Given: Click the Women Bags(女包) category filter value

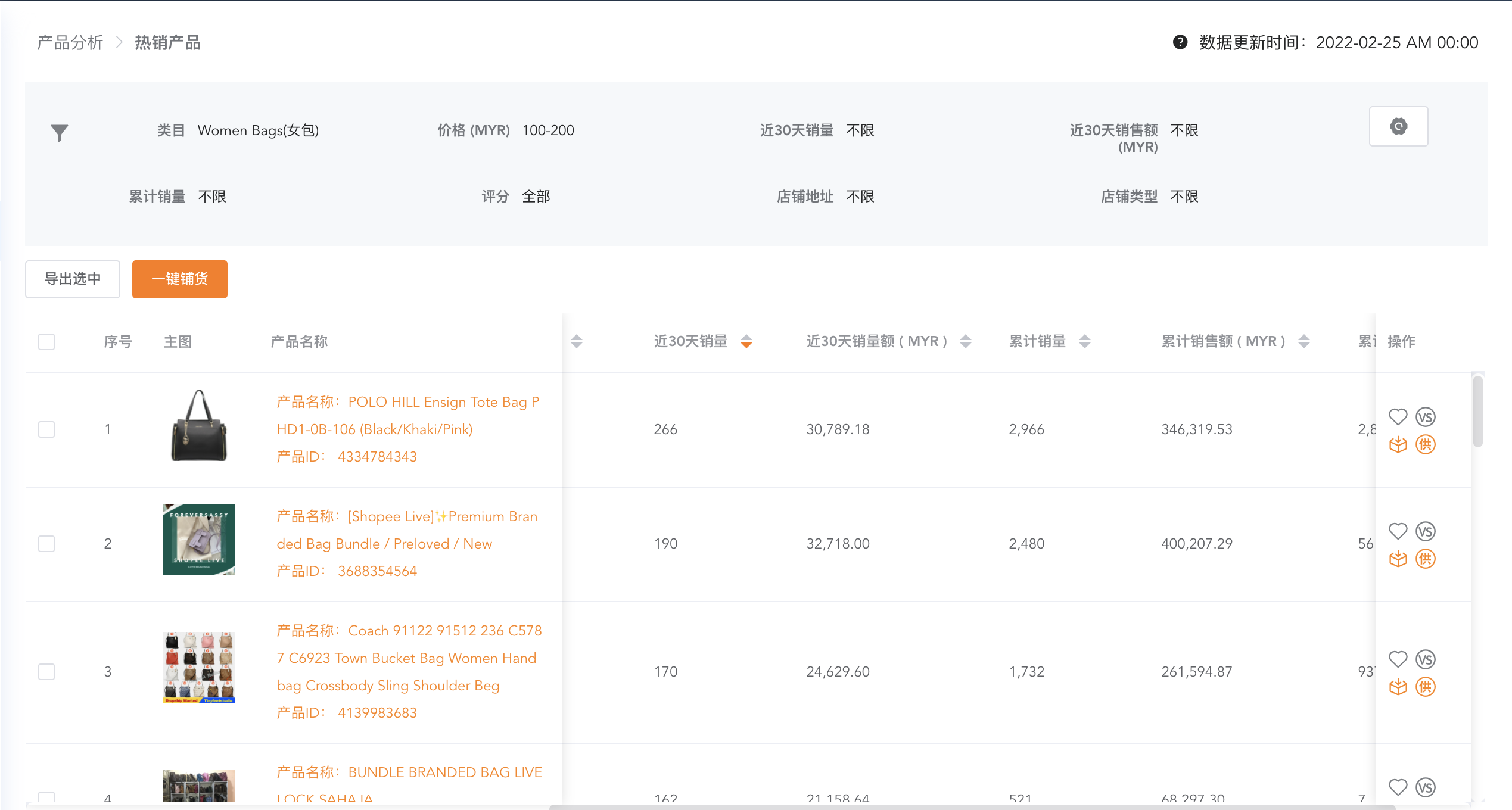Looking at the screenshot, I should [x=258, y=130].
